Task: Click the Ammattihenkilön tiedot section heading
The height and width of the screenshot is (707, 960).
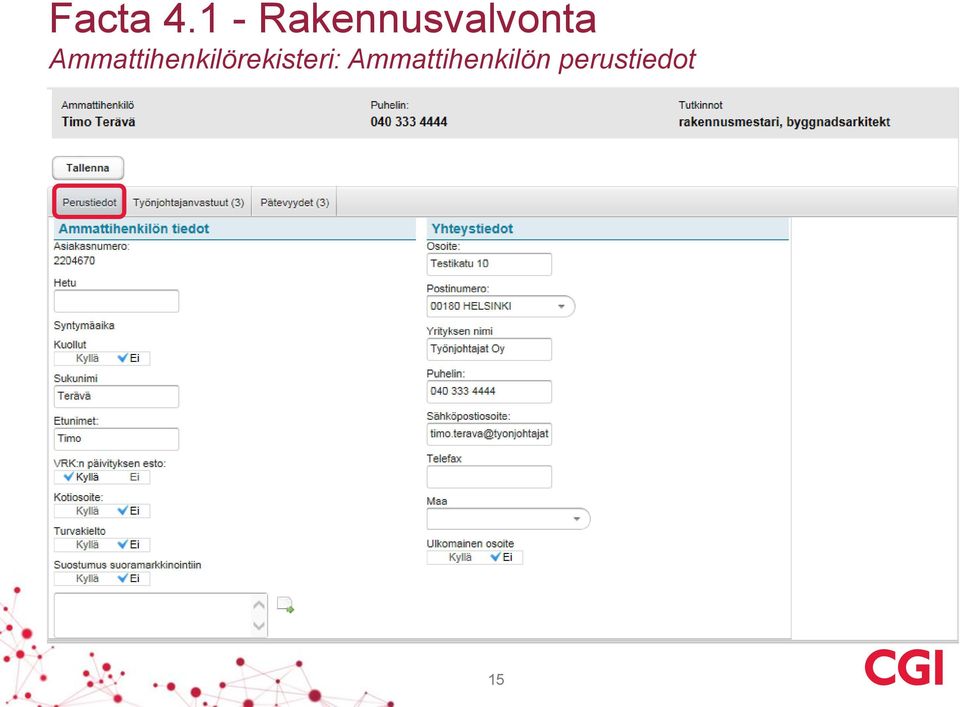Action: [x=133, y=229]
